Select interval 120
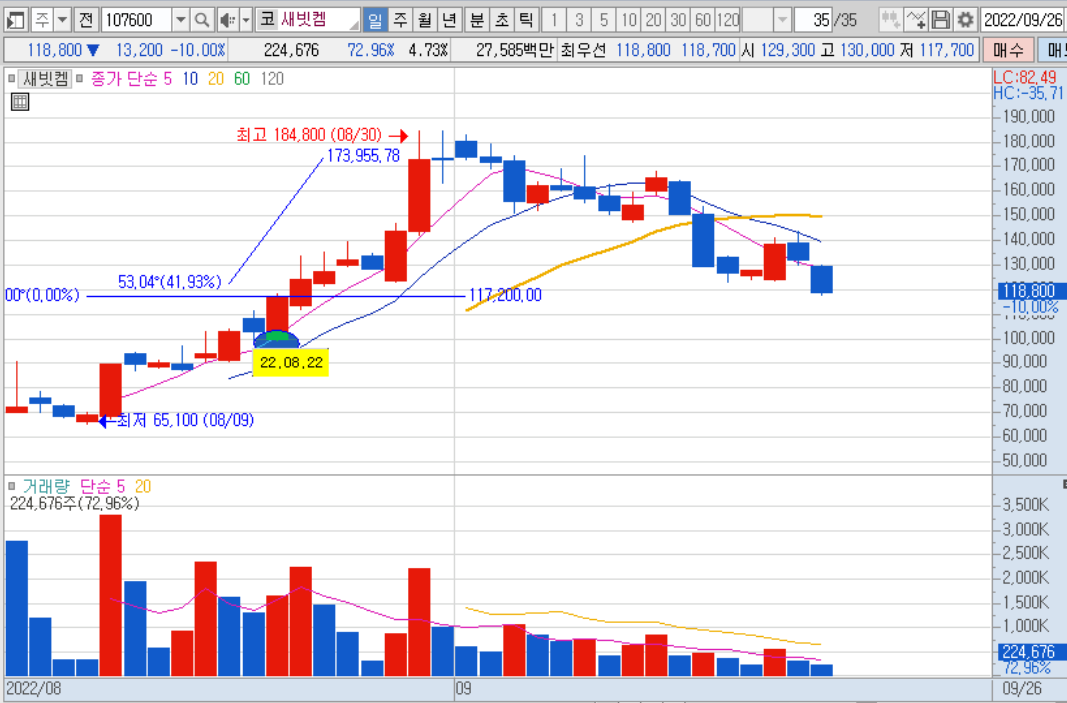The height and width of the screenshot is (703, 1067). (x=727, y=20)
